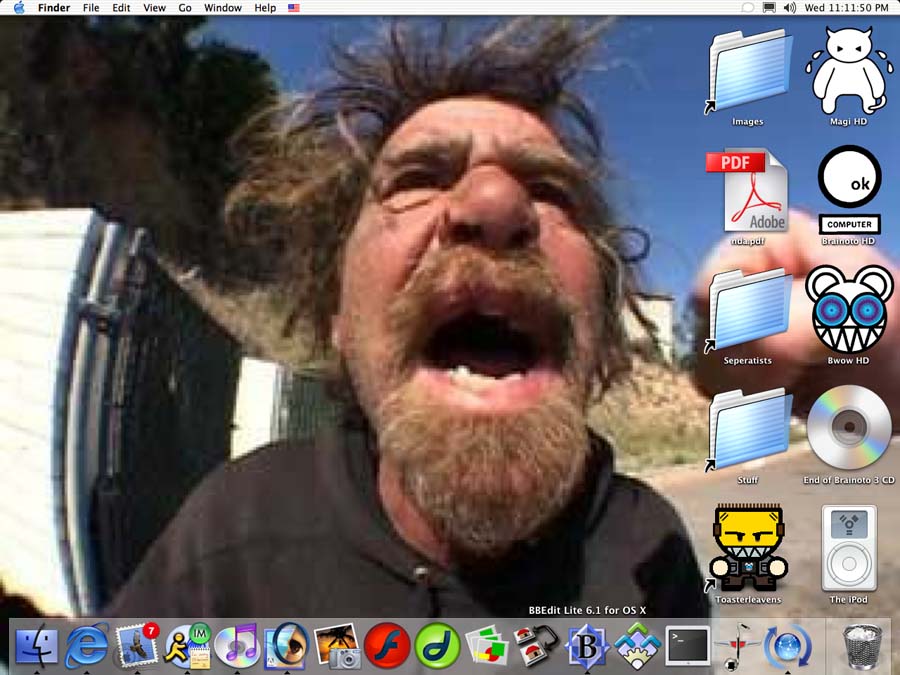Open the Help menu

coord(265,8)
